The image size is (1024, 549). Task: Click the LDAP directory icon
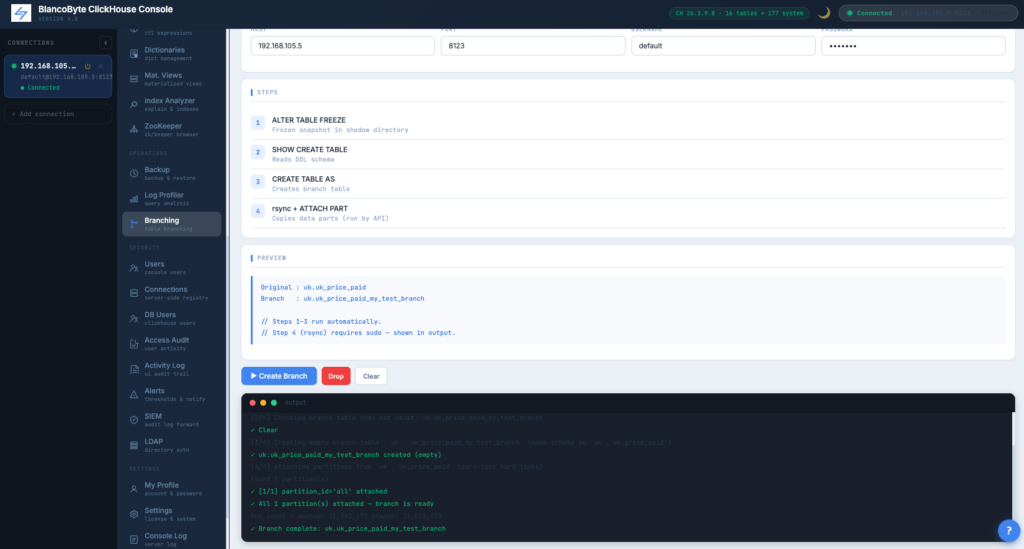point(134,445)
